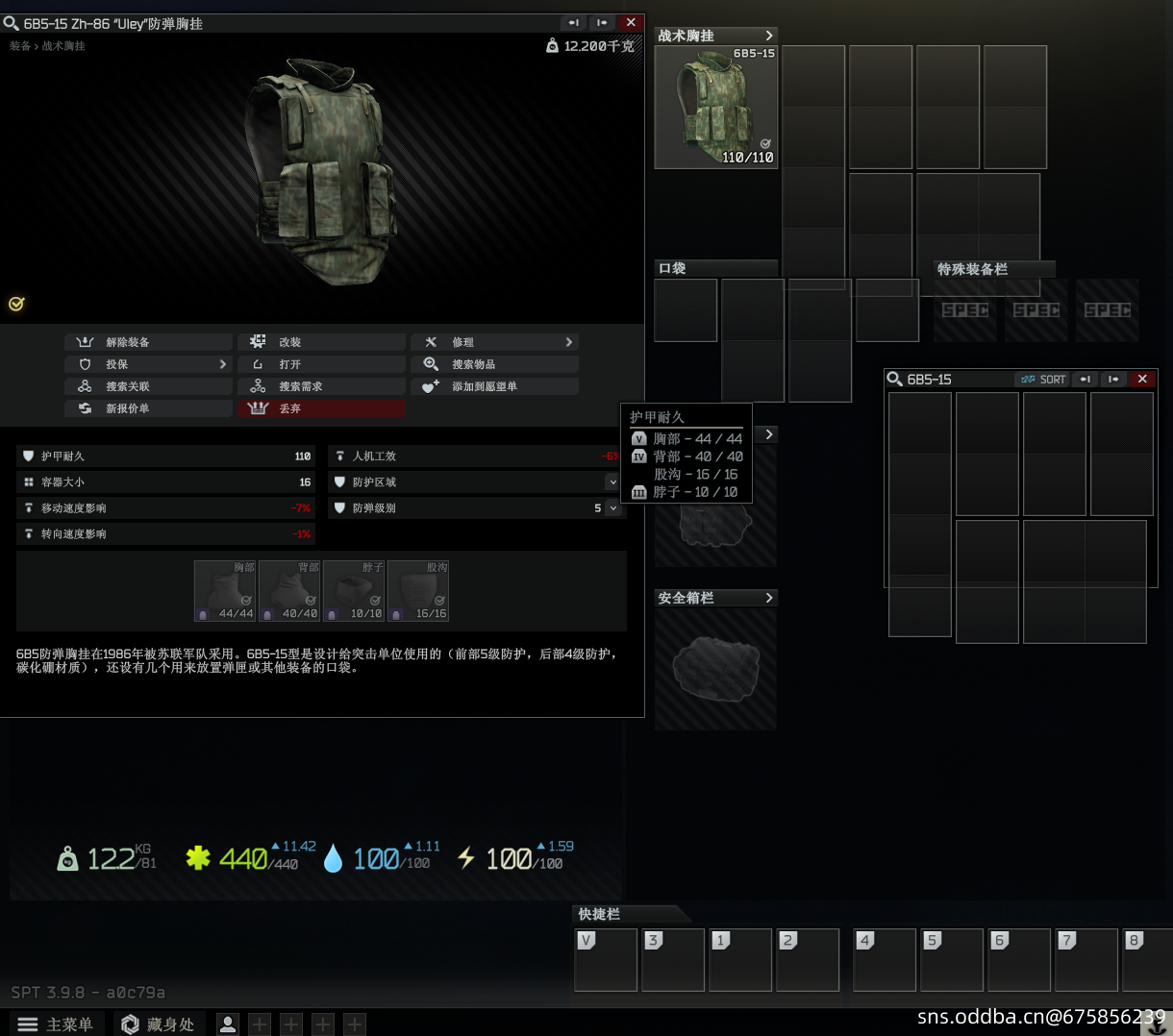
Task: Toggle the first pin button in the Uley inspect title bar
Action: (573, 22)
